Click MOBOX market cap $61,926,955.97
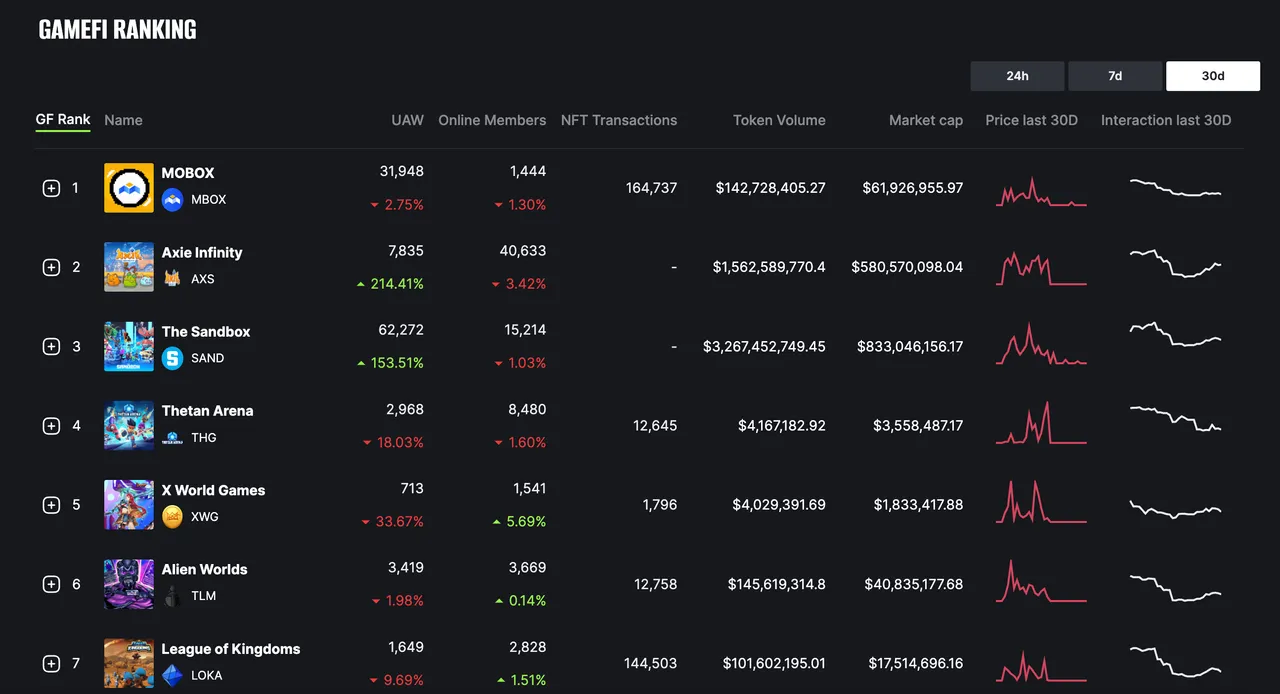This screenshot has width=1280, height=694. pos(913,188)
